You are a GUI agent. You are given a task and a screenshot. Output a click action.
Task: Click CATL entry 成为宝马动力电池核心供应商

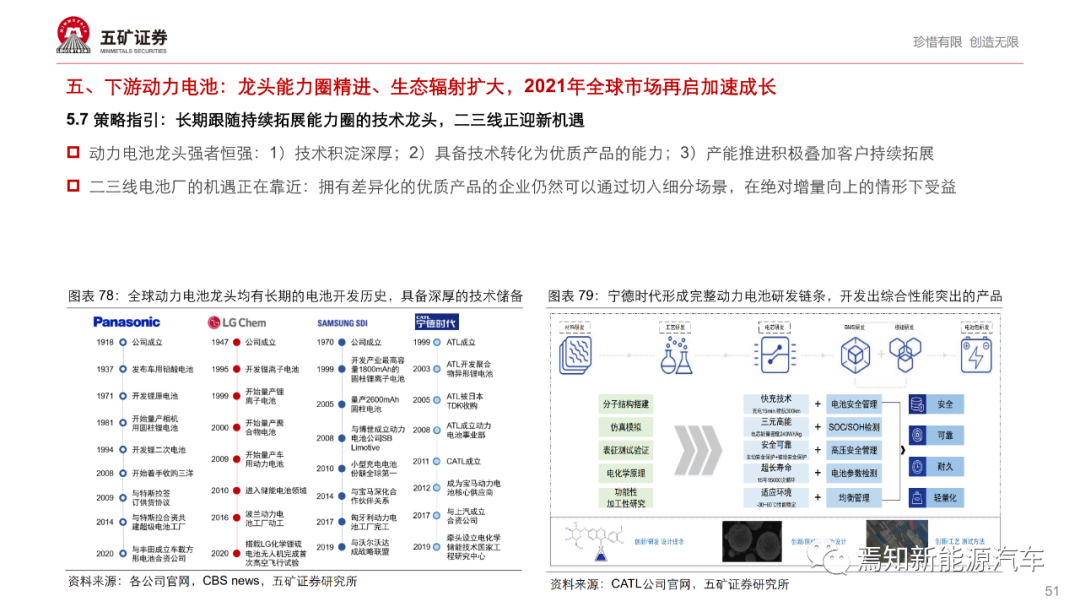[x=473, y=488]
